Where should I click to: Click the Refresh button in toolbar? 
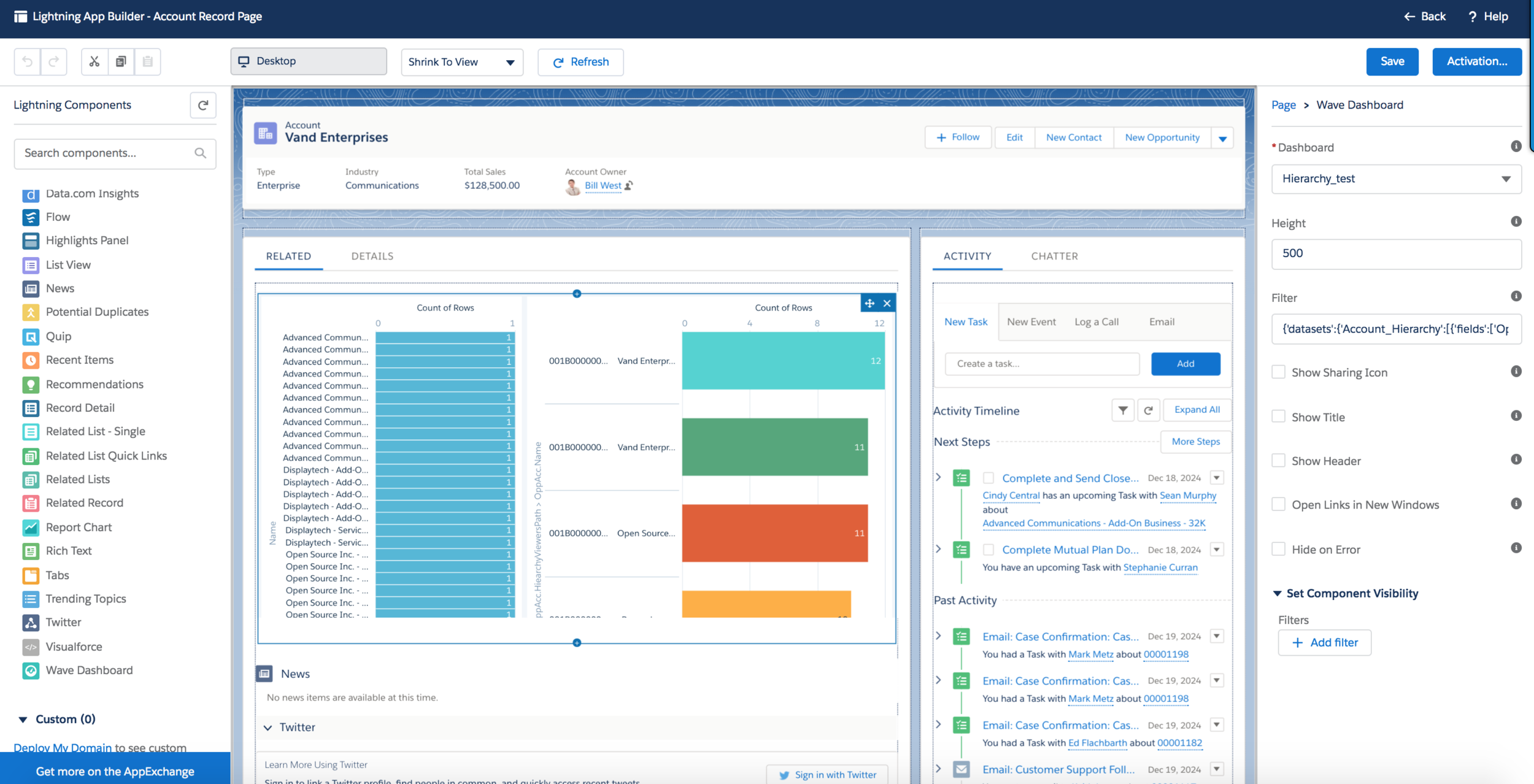580,62
